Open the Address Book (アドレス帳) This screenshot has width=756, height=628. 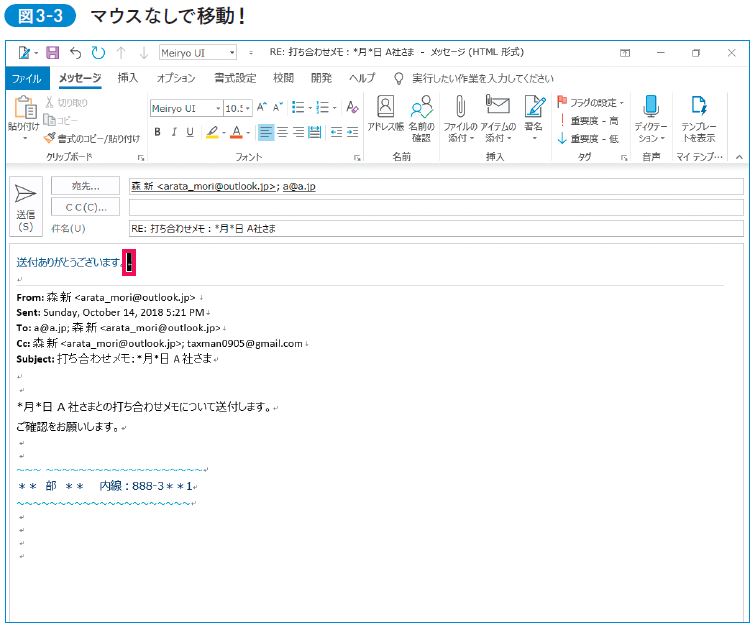tap(385, 113)
